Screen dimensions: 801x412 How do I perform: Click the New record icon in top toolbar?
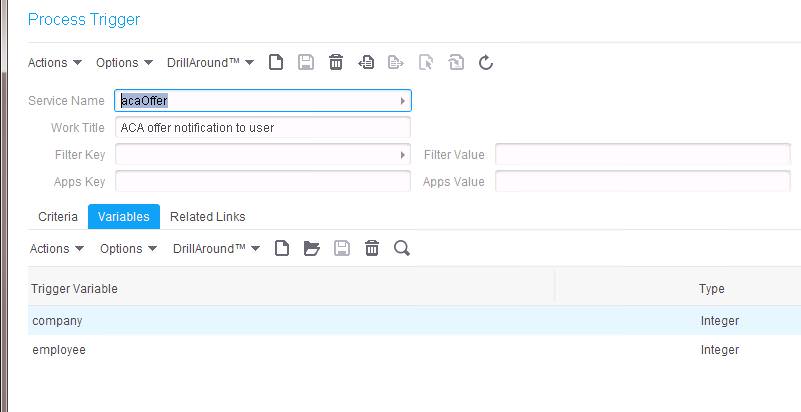click(276, 63)
